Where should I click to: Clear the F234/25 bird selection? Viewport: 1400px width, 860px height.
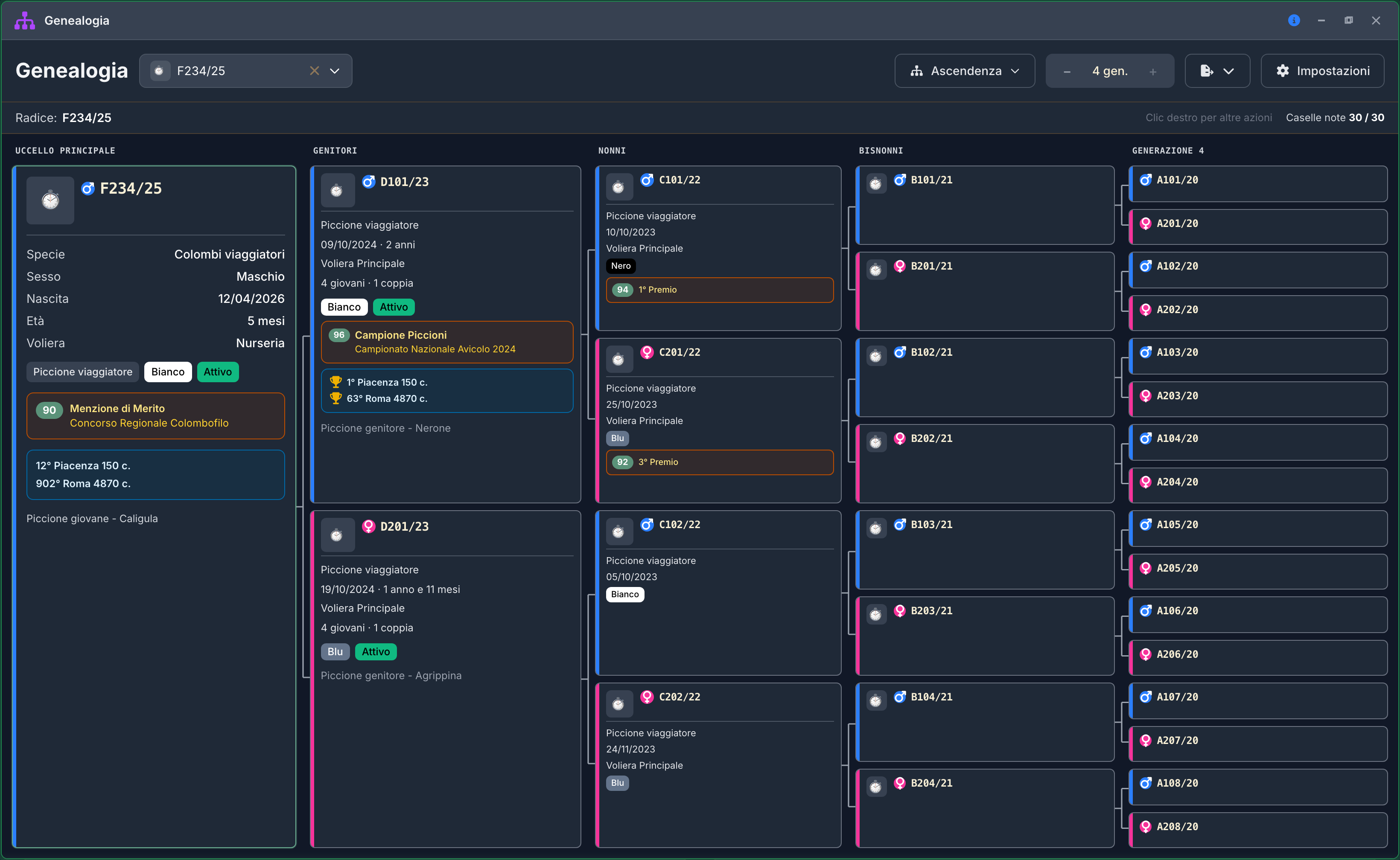tap(314, 70)
